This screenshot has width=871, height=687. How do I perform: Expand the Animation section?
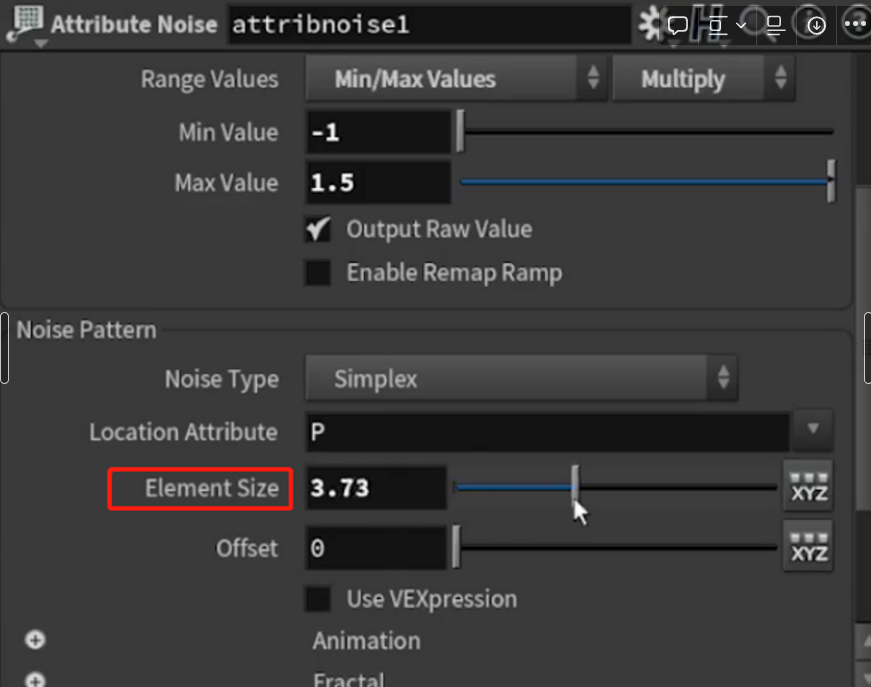pos(35,640)
